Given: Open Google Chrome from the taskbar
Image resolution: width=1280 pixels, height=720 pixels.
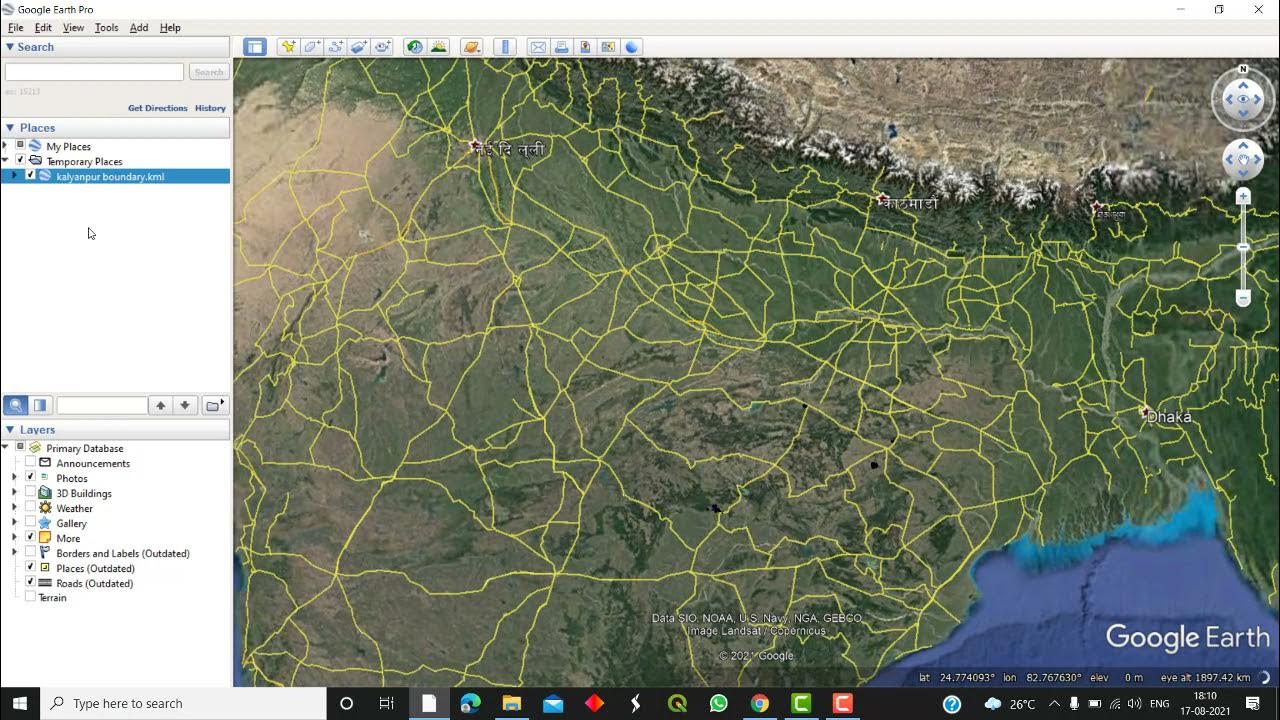Looking at the screenshot, I should [760, 703].
